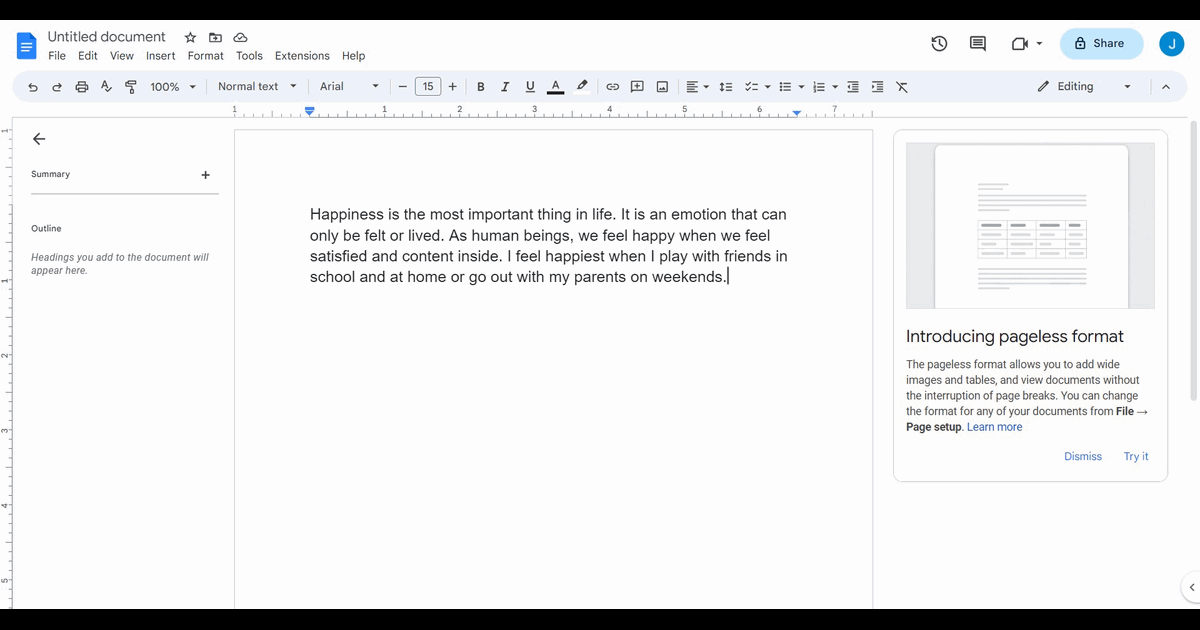Click the Share button
The height and width of the screenshot is (630, 1200).
(1101, 44)
